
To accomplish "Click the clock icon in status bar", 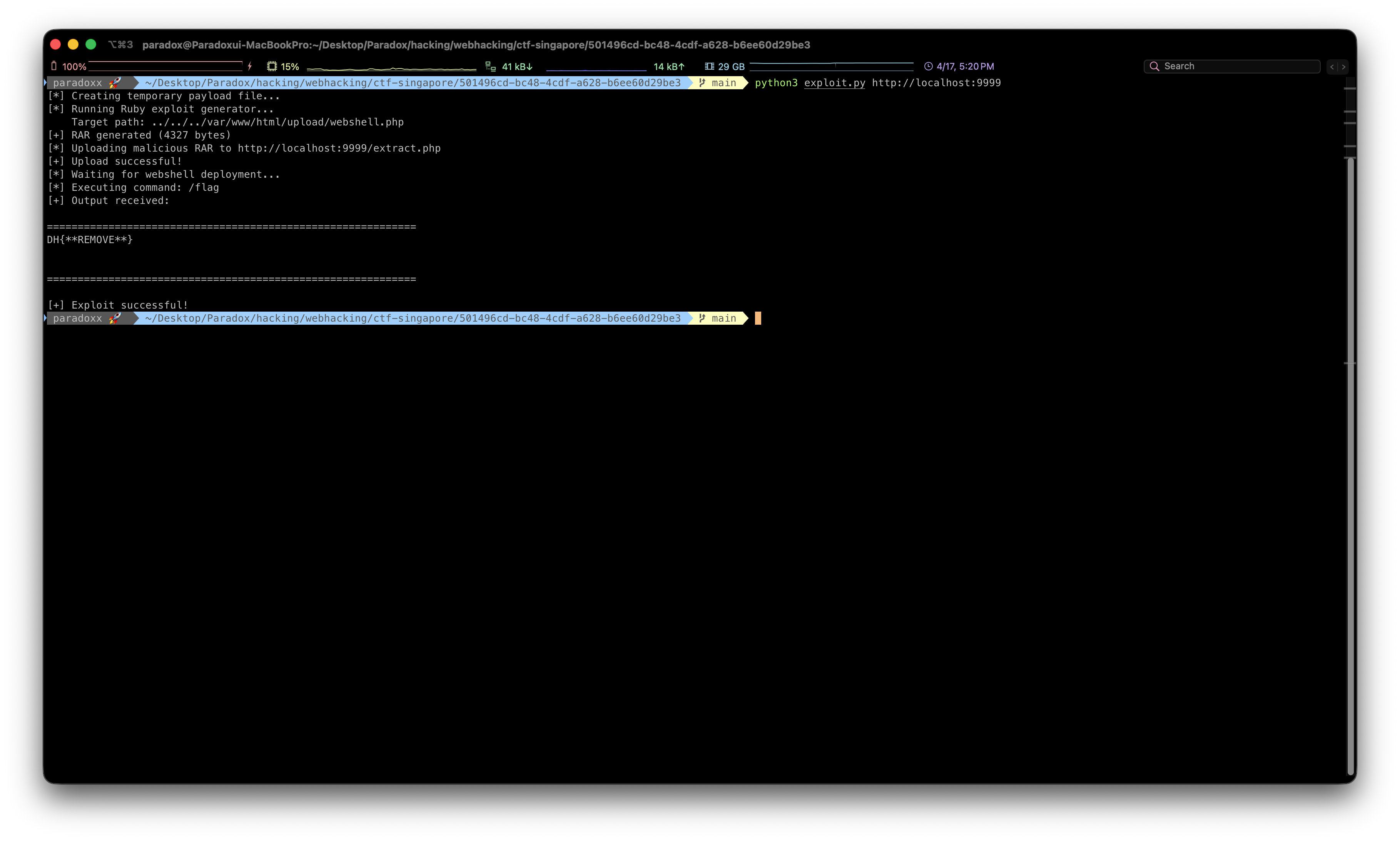I will pos(929,66).
